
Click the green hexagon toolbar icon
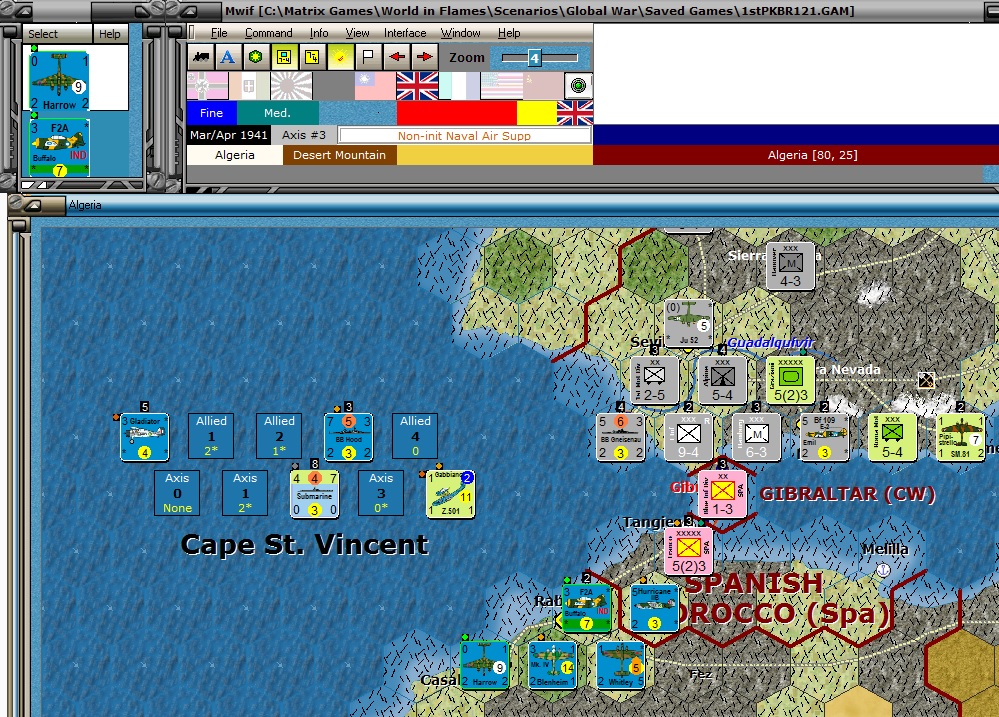click(255, 57)
